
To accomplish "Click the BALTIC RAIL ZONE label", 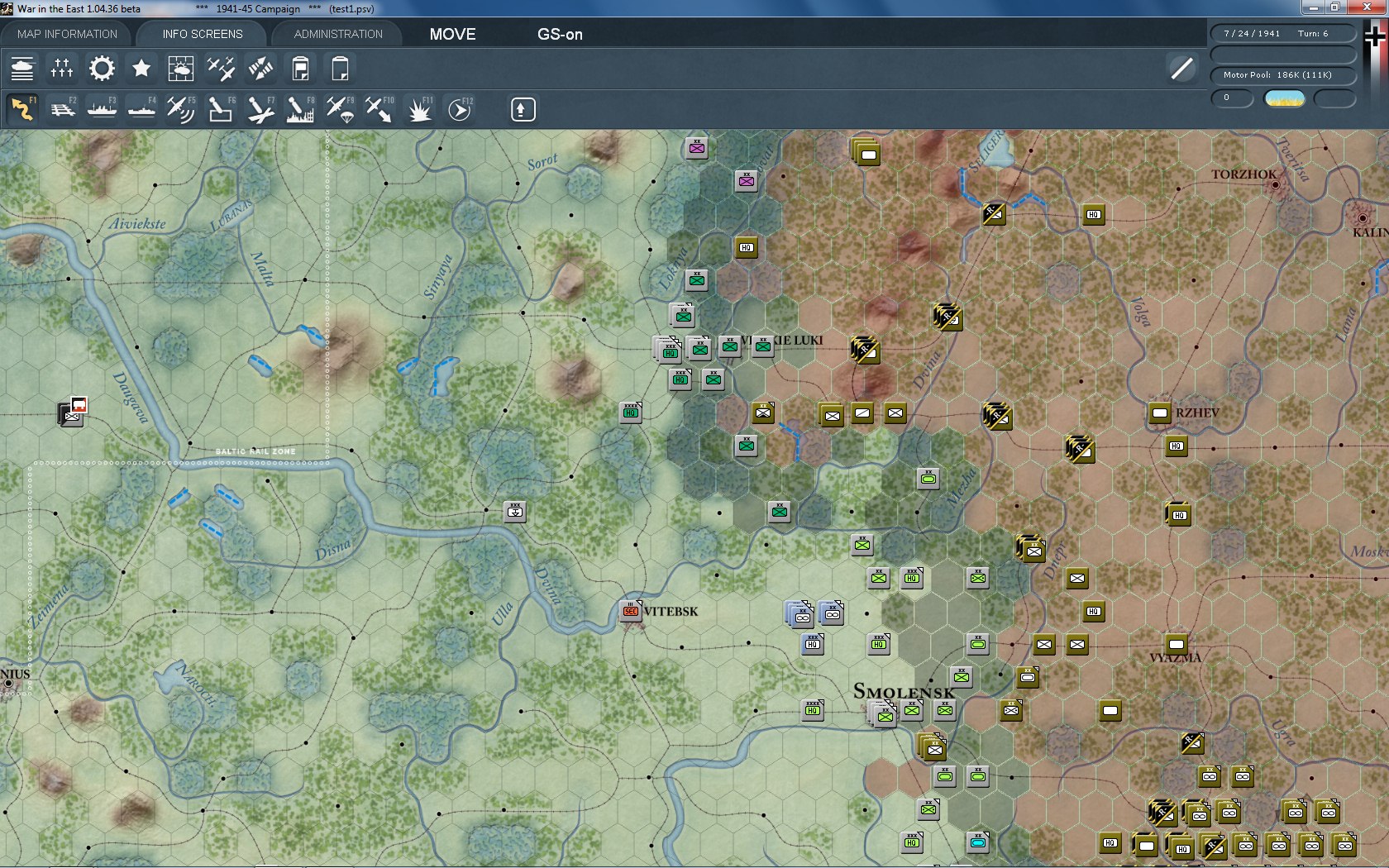I will (255, 451).
